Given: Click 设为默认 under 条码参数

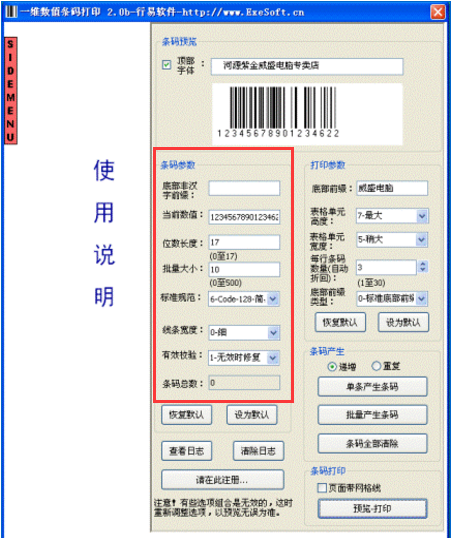Looking at the screenshot, I should coord(252,415).
